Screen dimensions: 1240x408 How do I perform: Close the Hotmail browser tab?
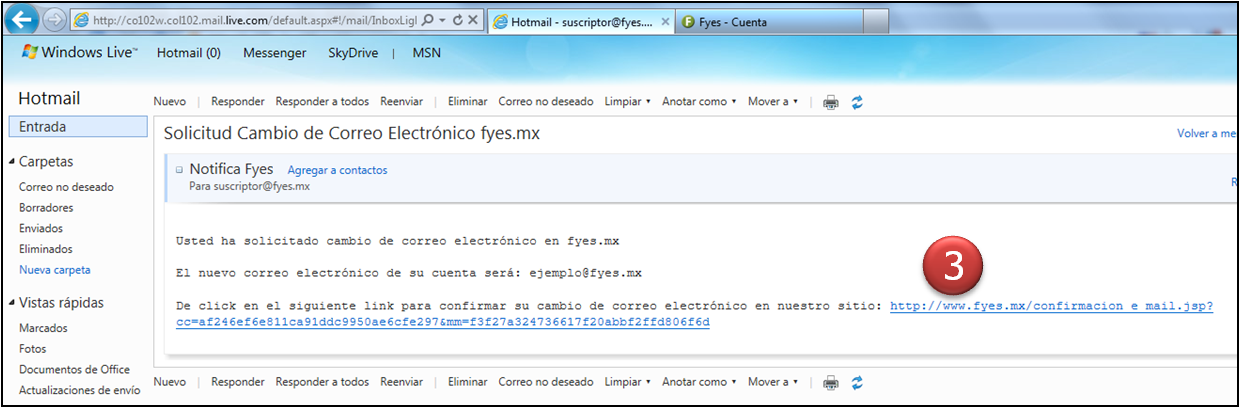666,21
